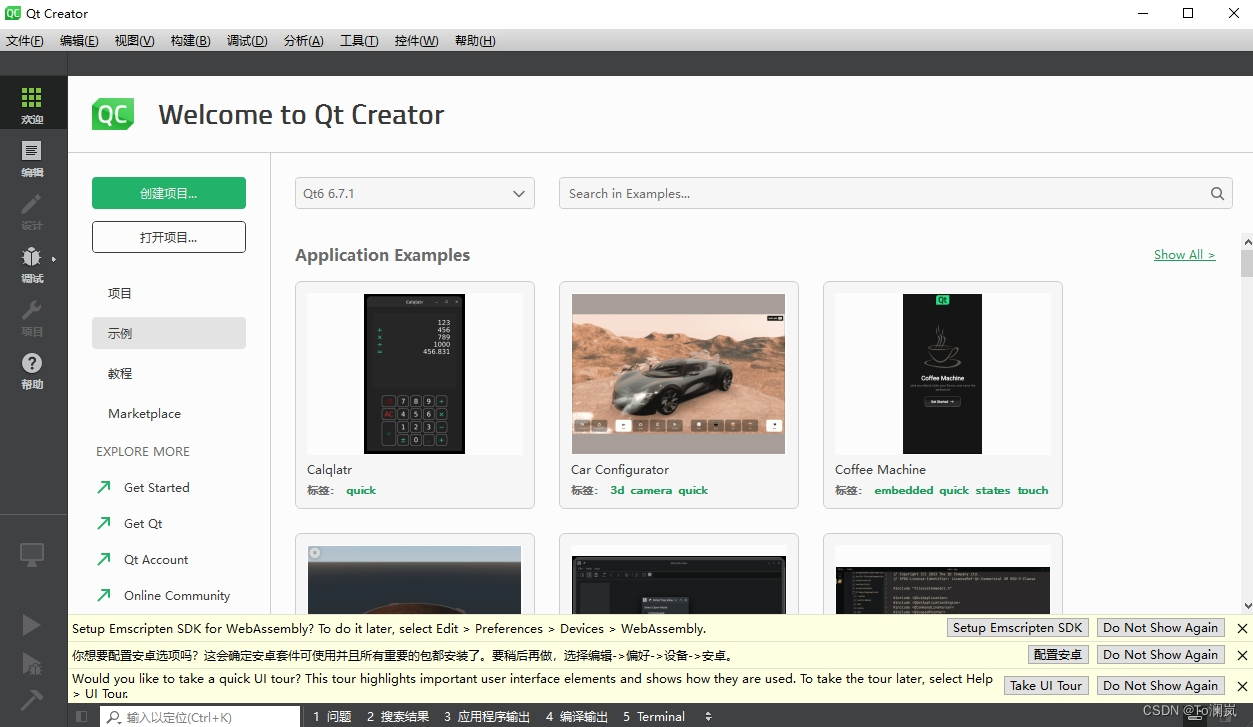Click the Run (play) button

coord(32,625)
